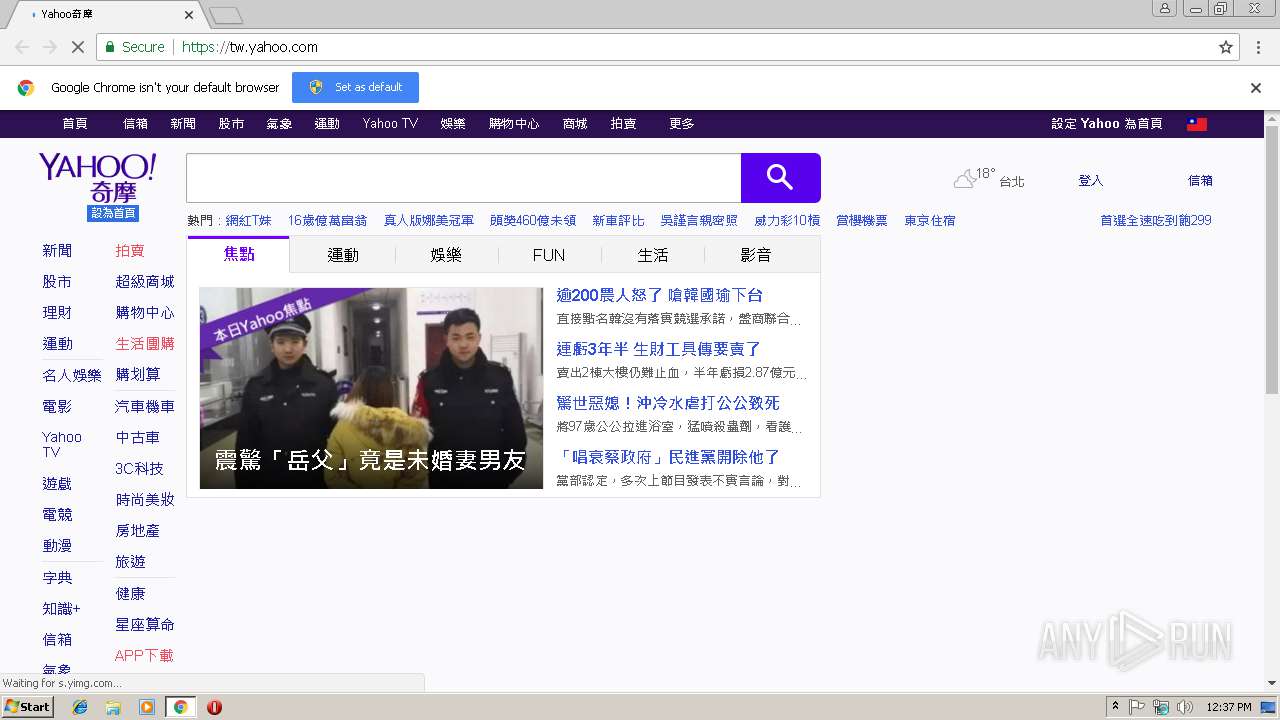The width and height of the screenshot is (1280, 720).
Task: Click the 登入 sign-in link
Action: click(1091, 181)
